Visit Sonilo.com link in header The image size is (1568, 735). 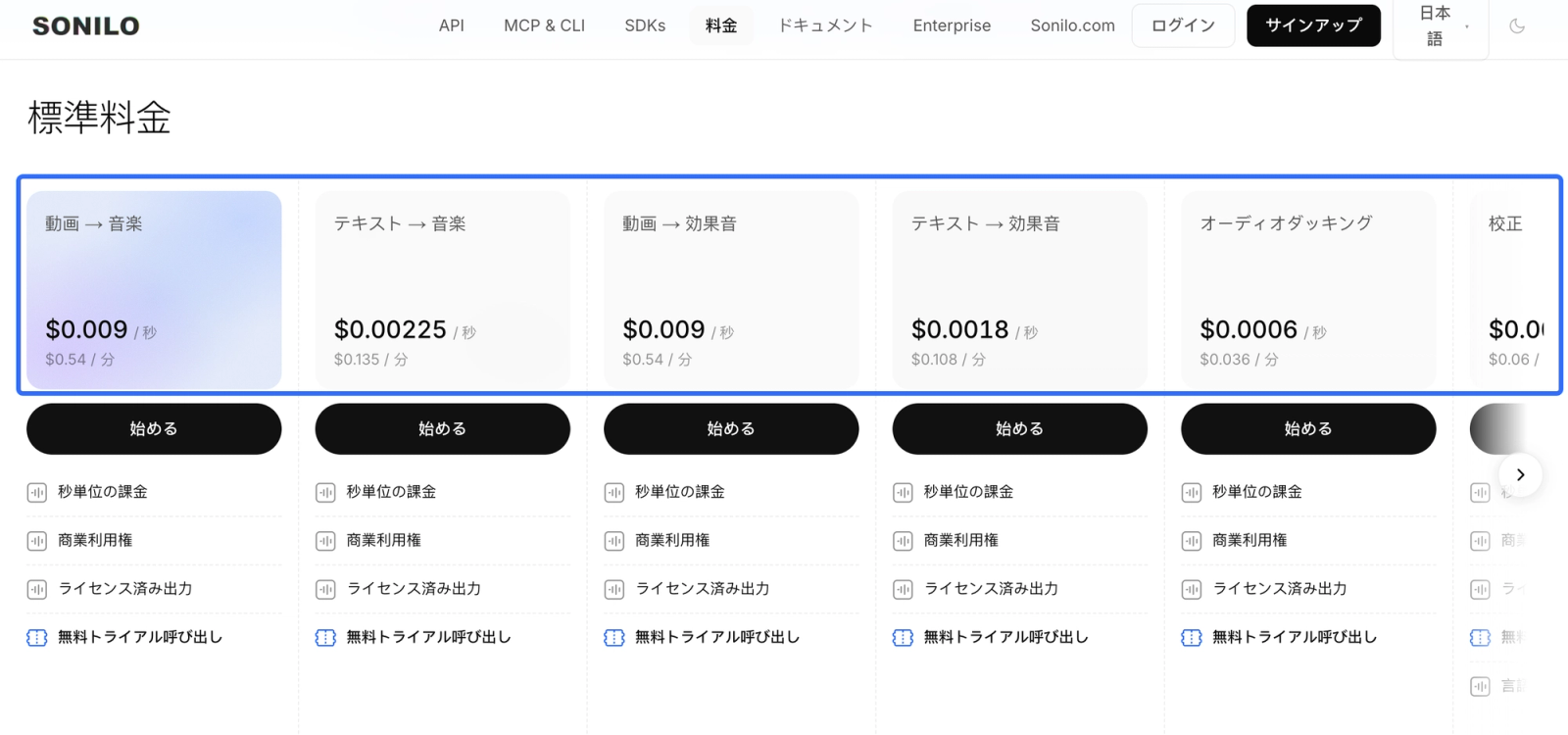tap(1072, 25)
